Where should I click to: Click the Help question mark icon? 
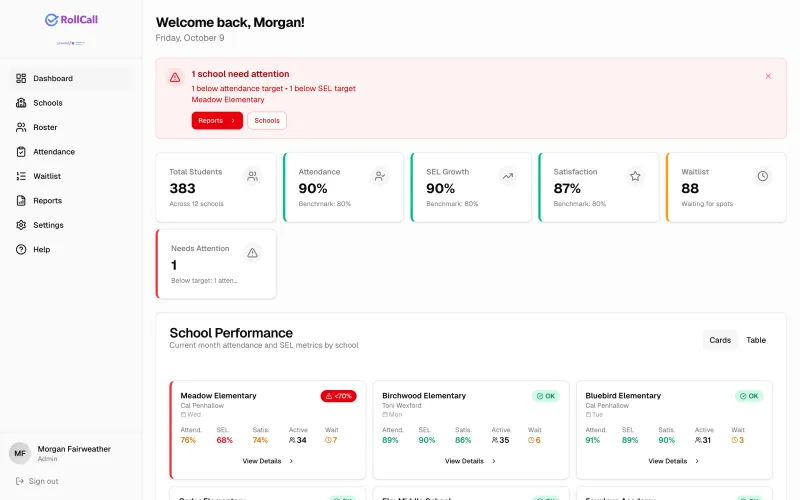click(x=21, y=249)
